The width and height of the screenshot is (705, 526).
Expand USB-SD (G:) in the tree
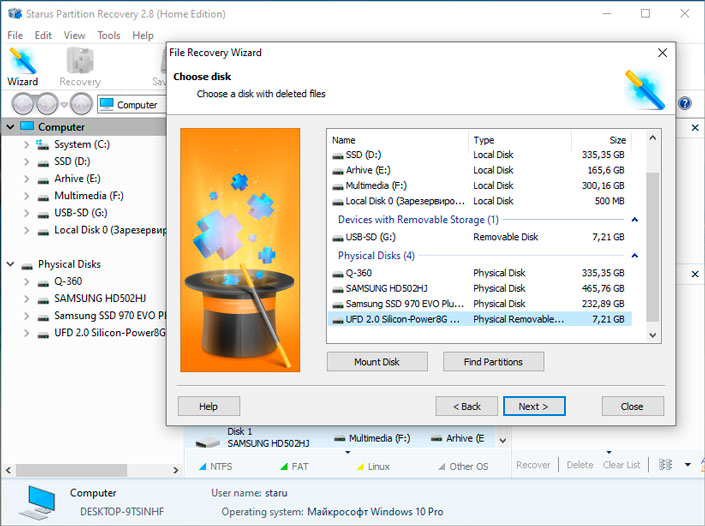pos(27,213)
